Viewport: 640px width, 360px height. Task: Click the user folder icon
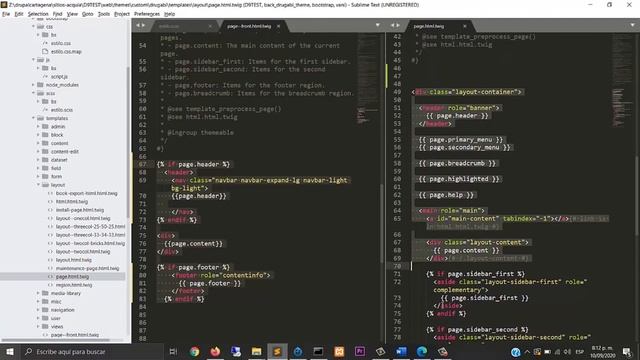click(x=45, y=318)
